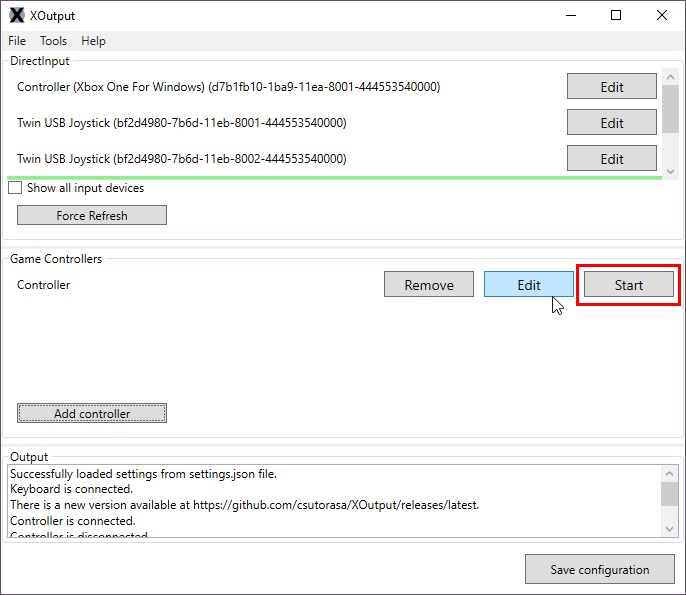Maximize the XOutput window
Image resolution: width=686 pixels, height=595 pixels.
point(616,15)
